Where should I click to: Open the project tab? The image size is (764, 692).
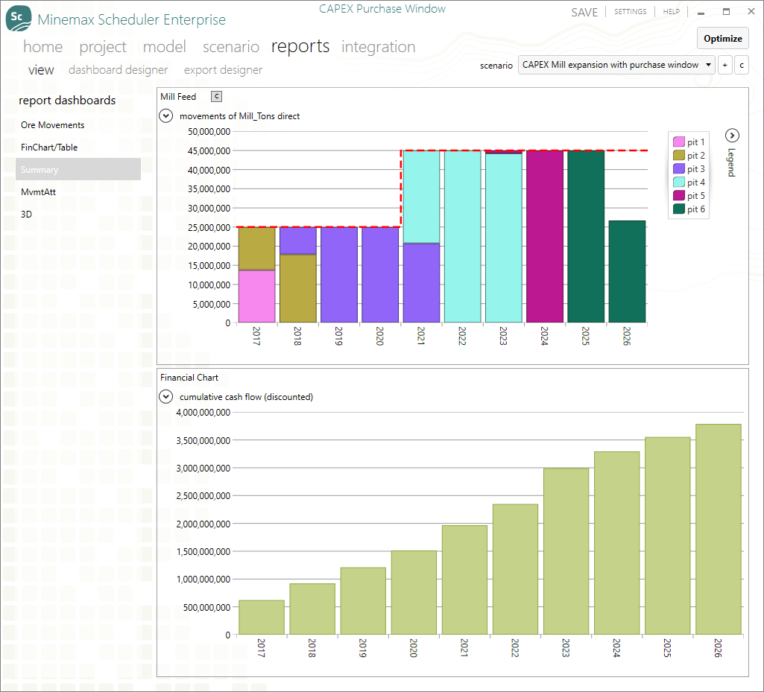[x=103, y=47]
